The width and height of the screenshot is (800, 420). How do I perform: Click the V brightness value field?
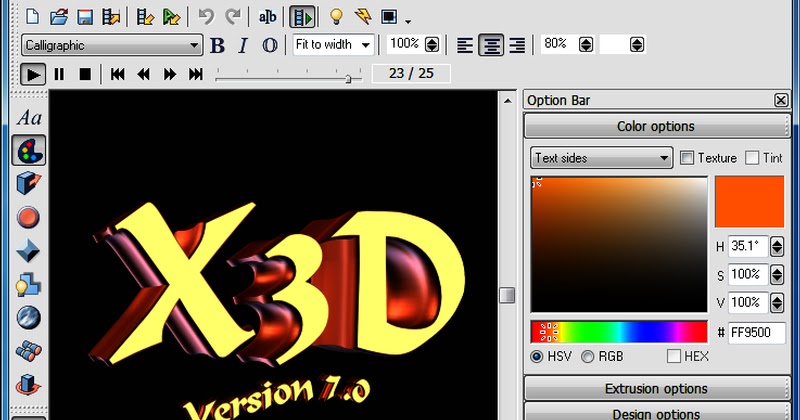[747, 303]
